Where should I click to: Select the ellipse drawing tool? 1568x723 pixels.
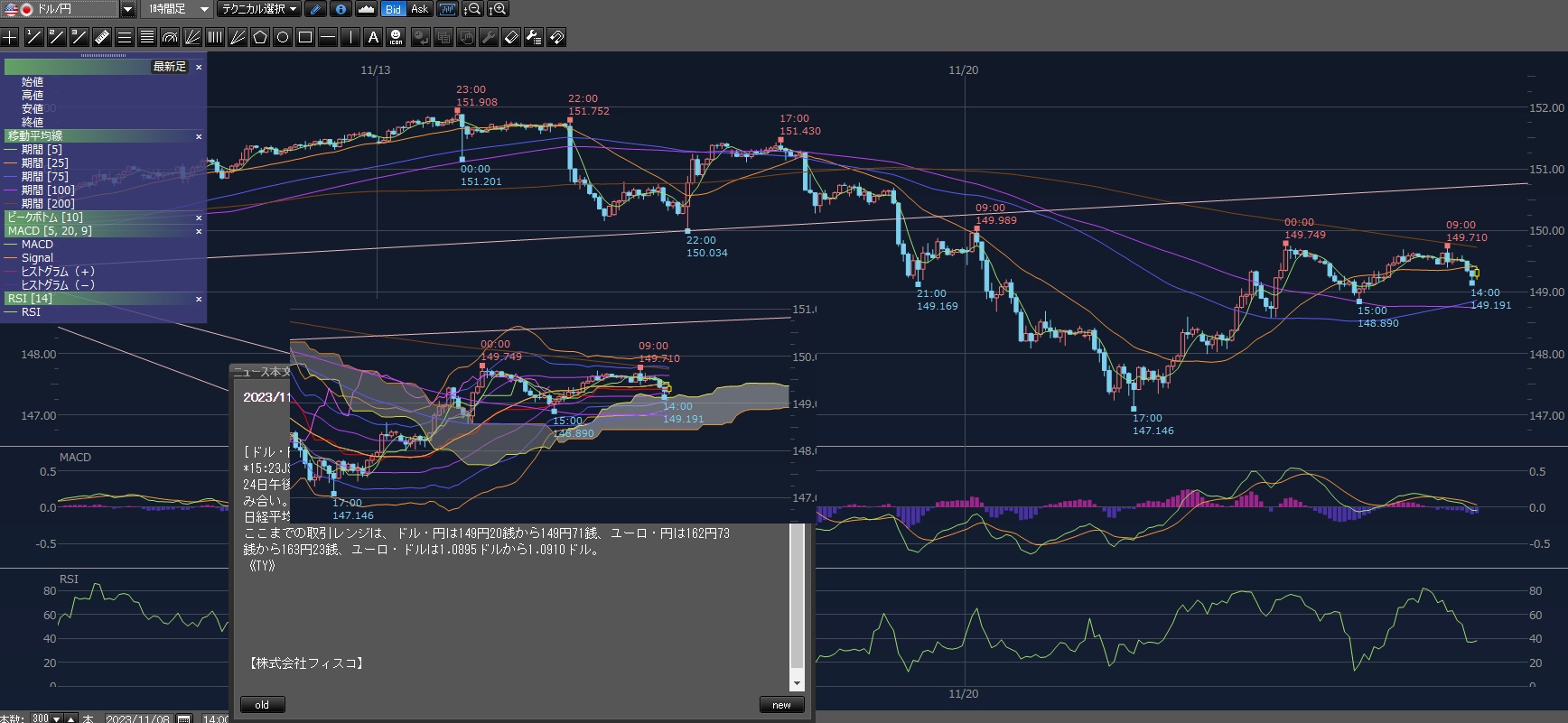pos(283,37)
